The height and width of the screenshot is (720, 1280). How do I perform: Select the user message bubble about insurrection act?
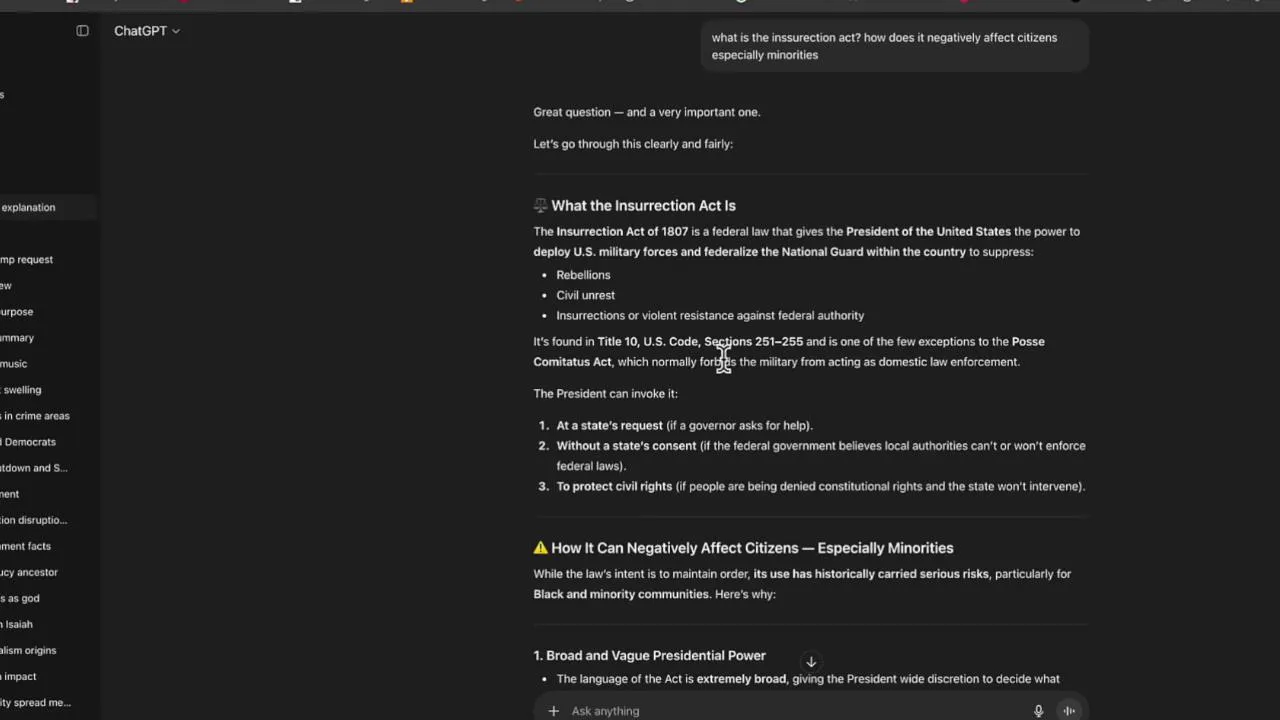click(x=894, y=46)
